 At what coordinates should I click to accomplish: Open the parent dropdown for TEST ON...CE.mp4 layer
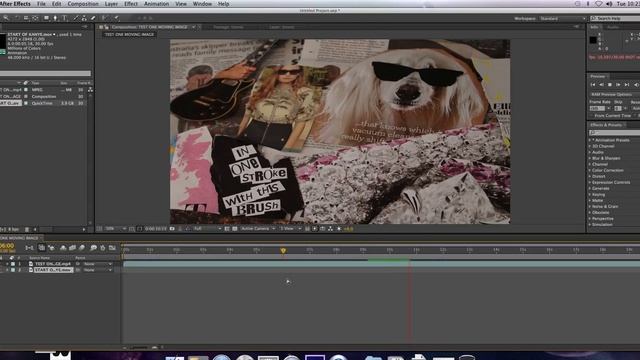point(97,264)
